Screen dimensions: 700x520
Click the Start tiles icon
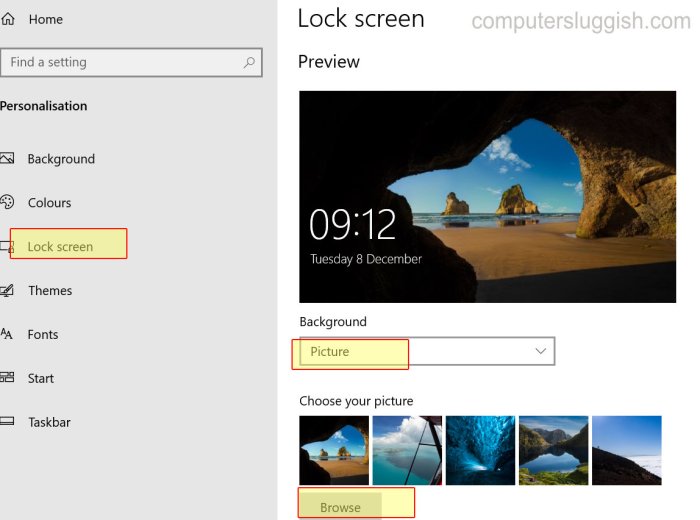(x=7, y=378)
